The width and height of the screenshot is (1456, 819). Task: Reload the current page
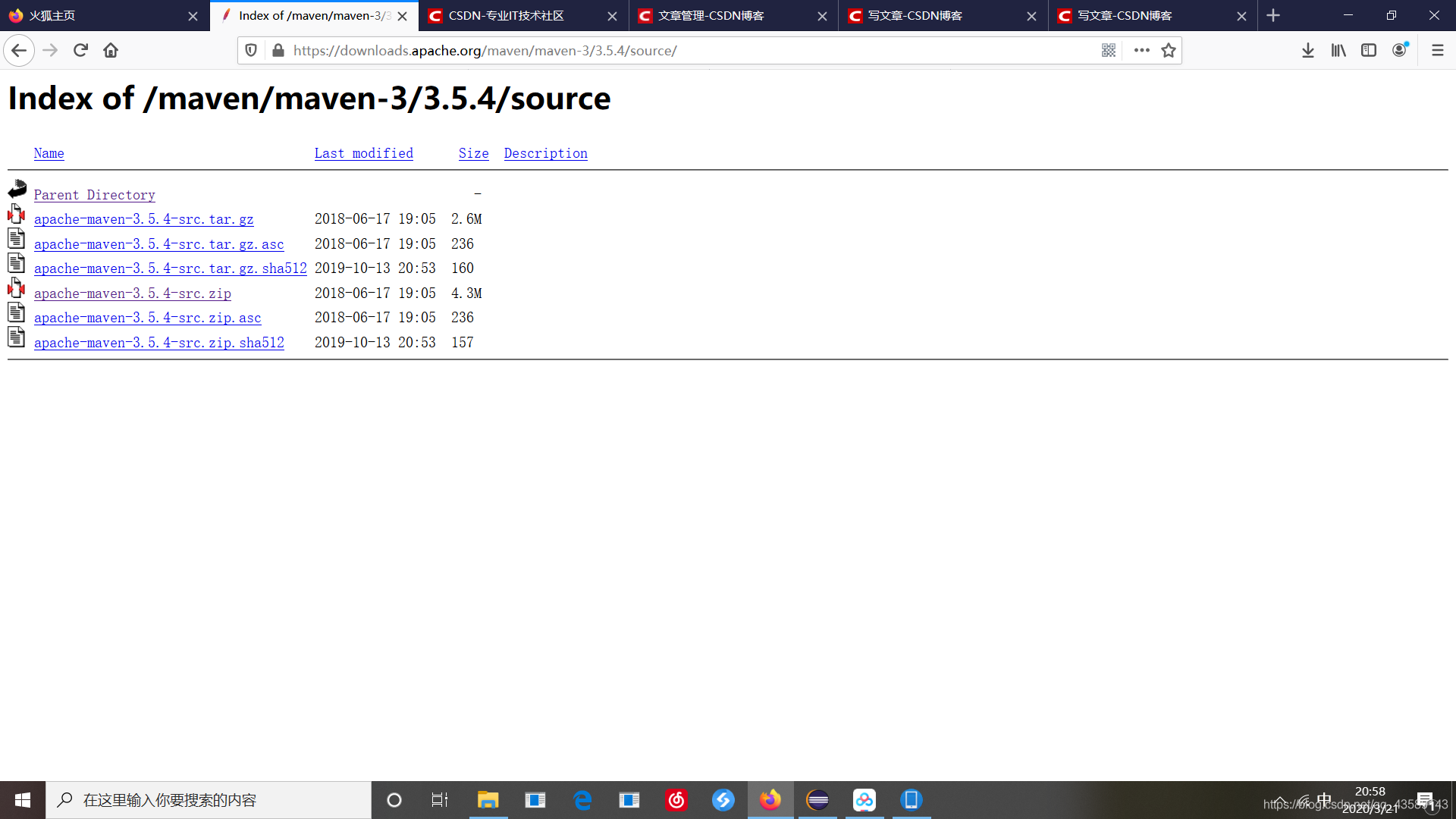pyautogui.click(x=80, y=50)
